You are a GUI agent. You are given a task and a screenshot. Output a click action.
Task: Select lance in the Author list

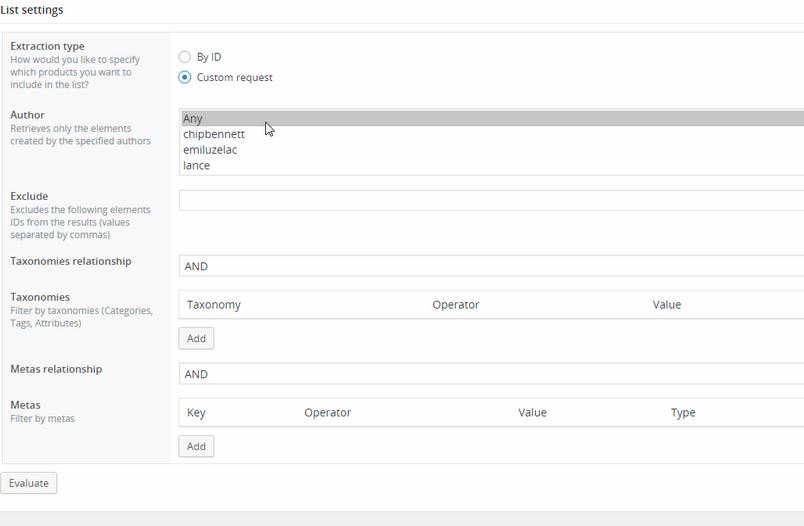tap(492, 166)
